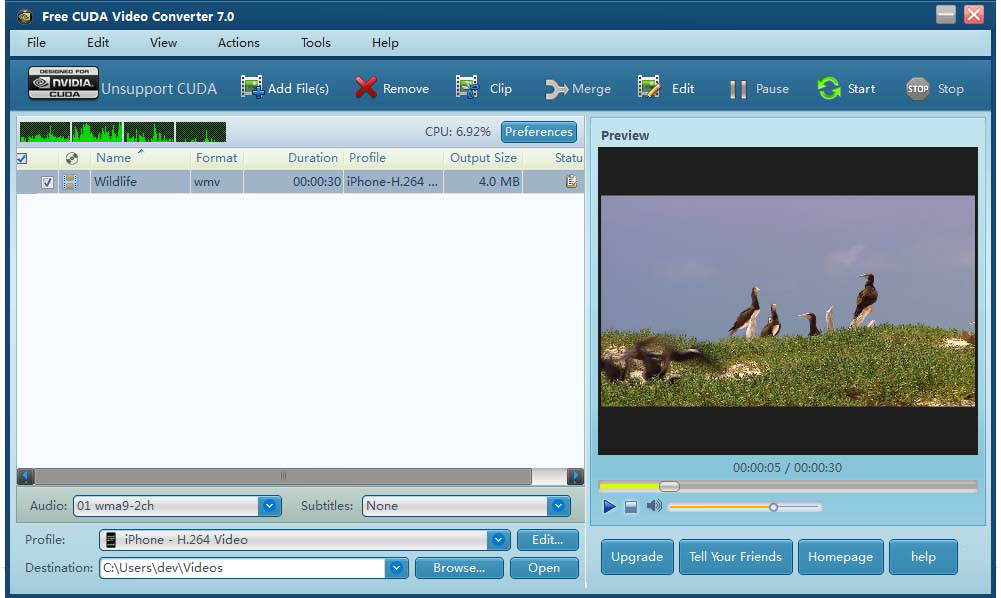The image size is (1001, 598).
Task: Open the Help menu
Action: (x=385, y=43)
